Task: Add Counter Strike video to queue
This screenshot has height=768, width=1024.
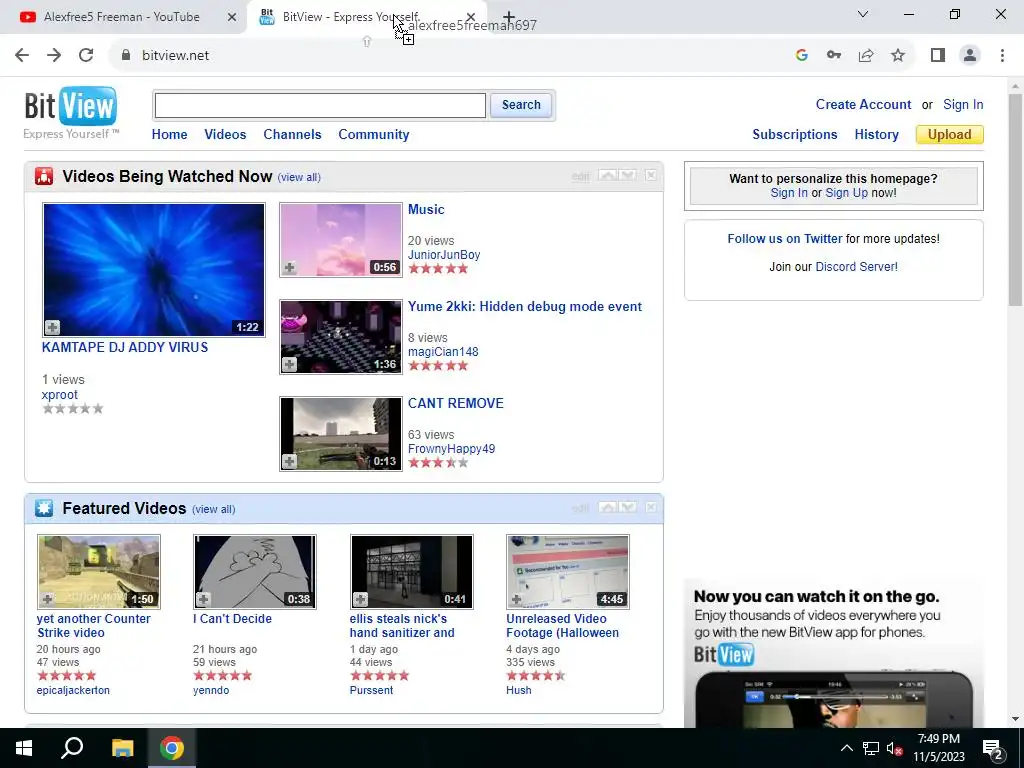Action: click(x=47, y=600)
